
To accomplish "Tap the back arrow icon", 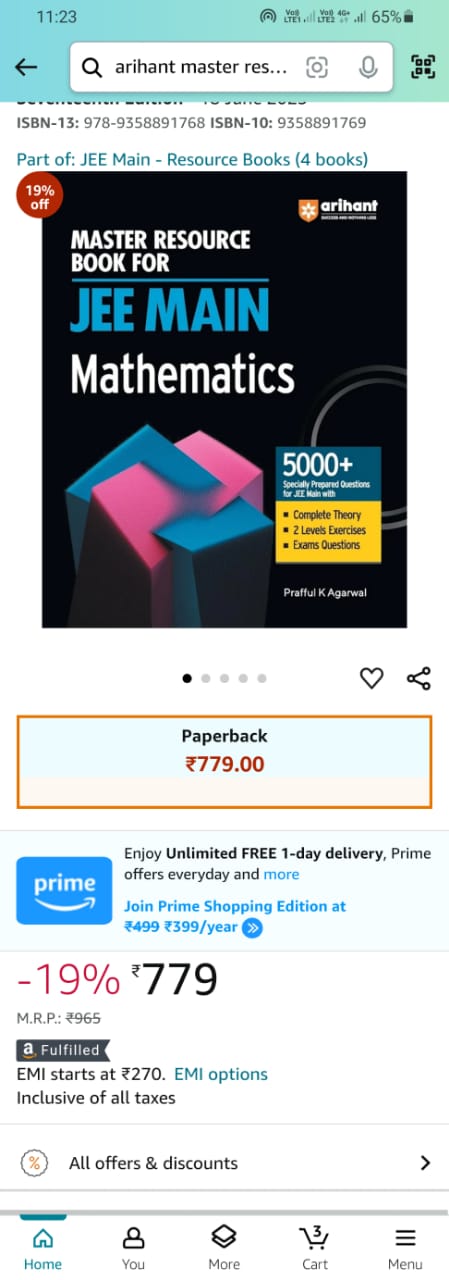I will pyautogui.click(x=27, y=67).
